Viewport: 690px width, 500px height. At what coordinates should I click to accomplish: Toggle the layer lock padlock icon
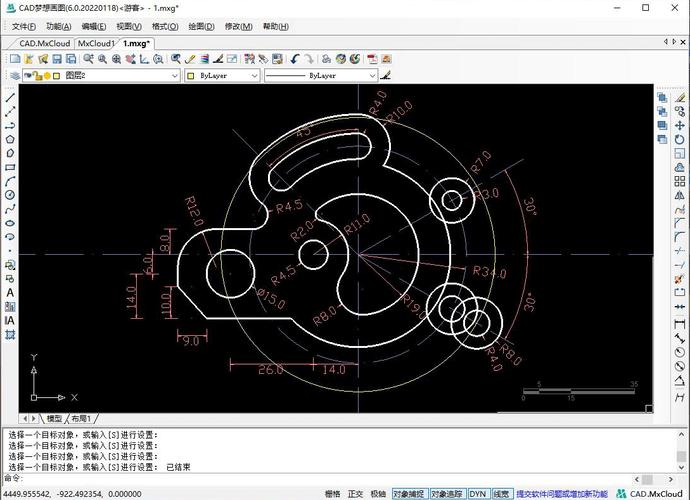click(38, 76)
